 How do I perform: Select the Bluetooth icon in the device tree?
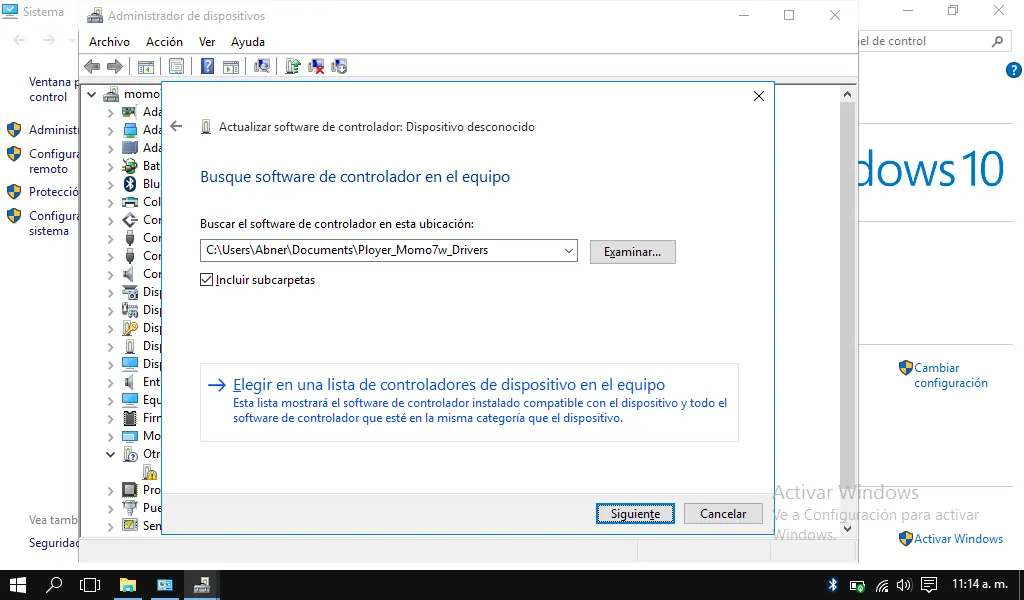(x=130, y=183)
